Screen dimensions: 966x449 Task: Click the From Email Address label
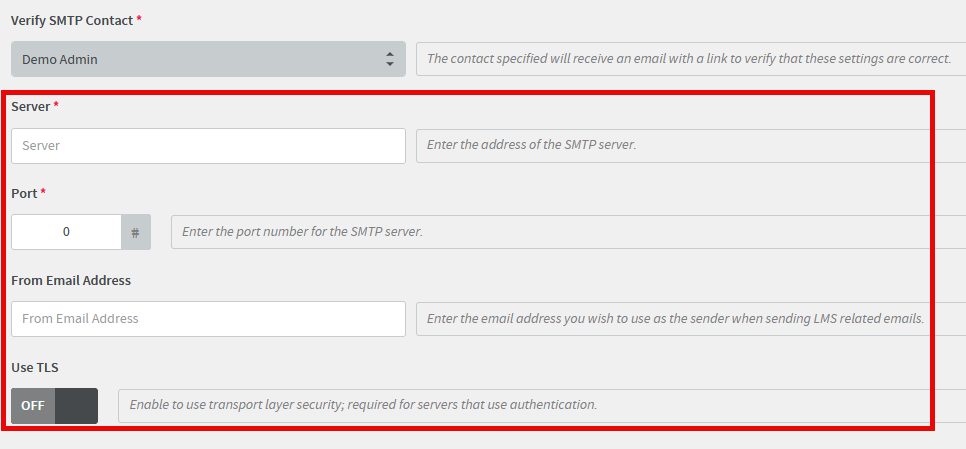coord(71,280)
